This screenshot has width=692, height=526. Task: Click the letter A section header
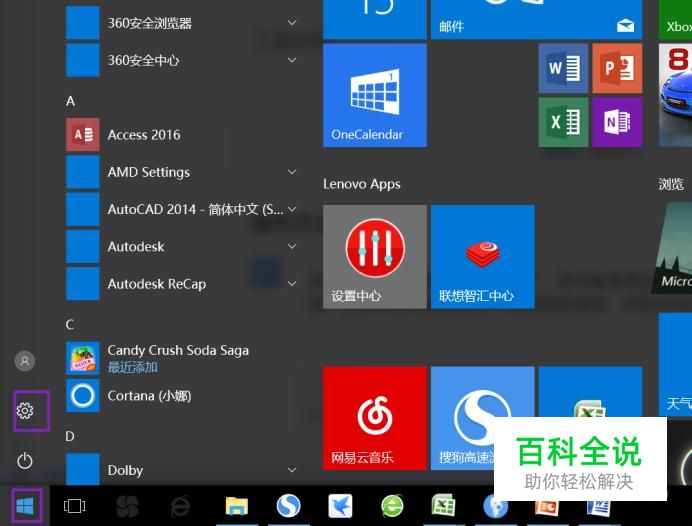click(x=70, y=101)
